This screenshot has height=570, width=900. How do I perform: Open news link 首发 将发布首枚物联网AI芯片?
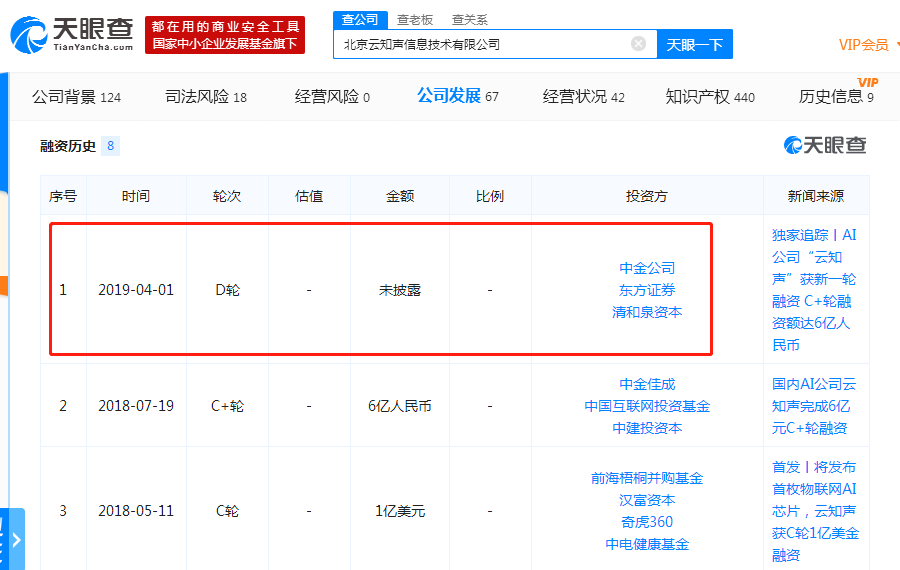815,511
